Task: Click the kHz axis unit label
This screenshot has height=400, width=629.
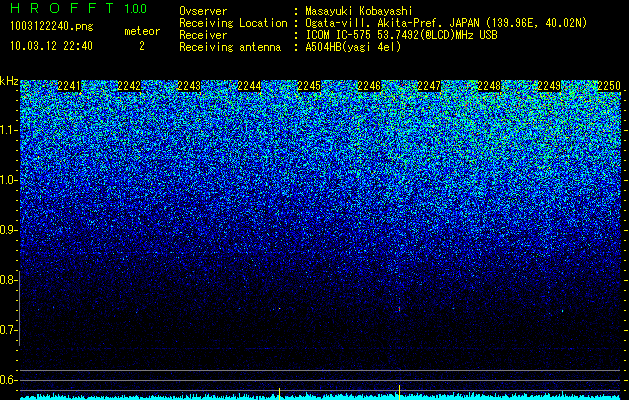Action: pyautogui.click(x=9, y=81)
